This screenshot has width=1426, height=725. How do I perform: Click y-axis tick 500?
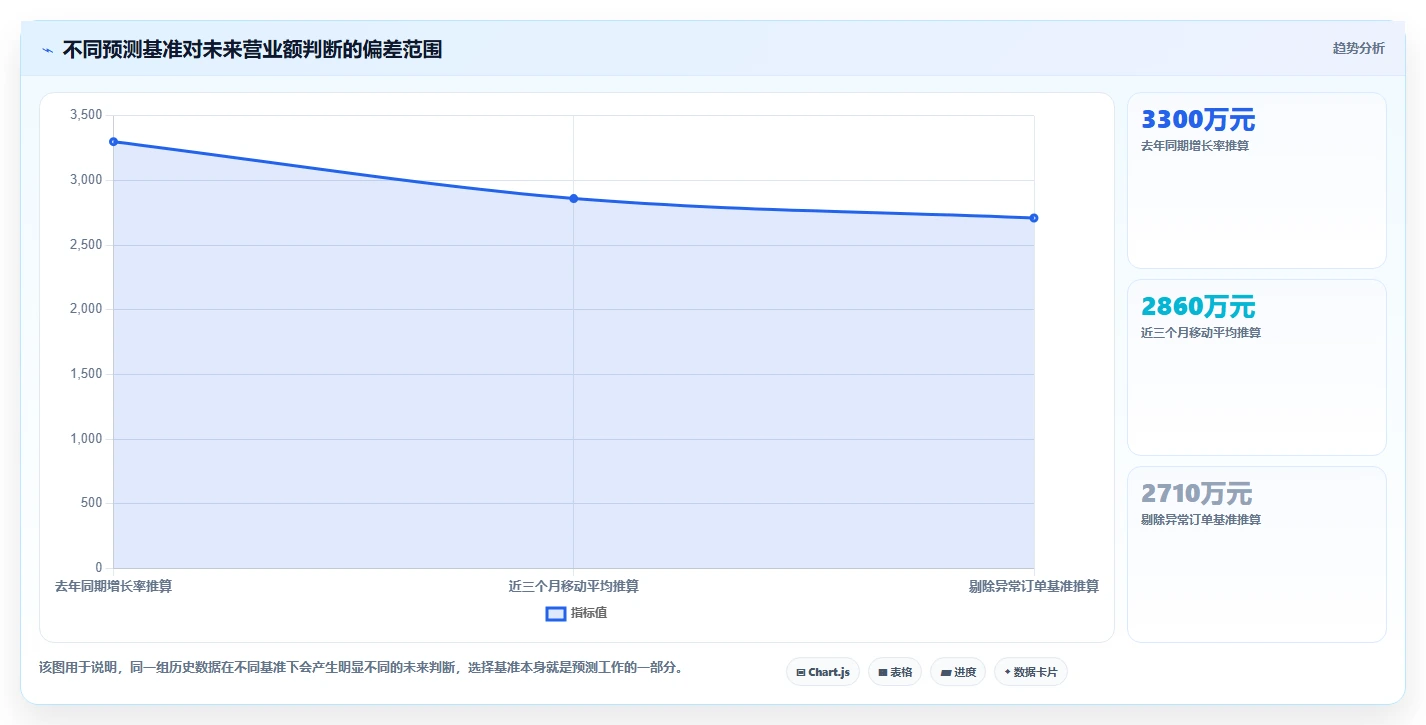pyautogui.click(x=92, y=503)
